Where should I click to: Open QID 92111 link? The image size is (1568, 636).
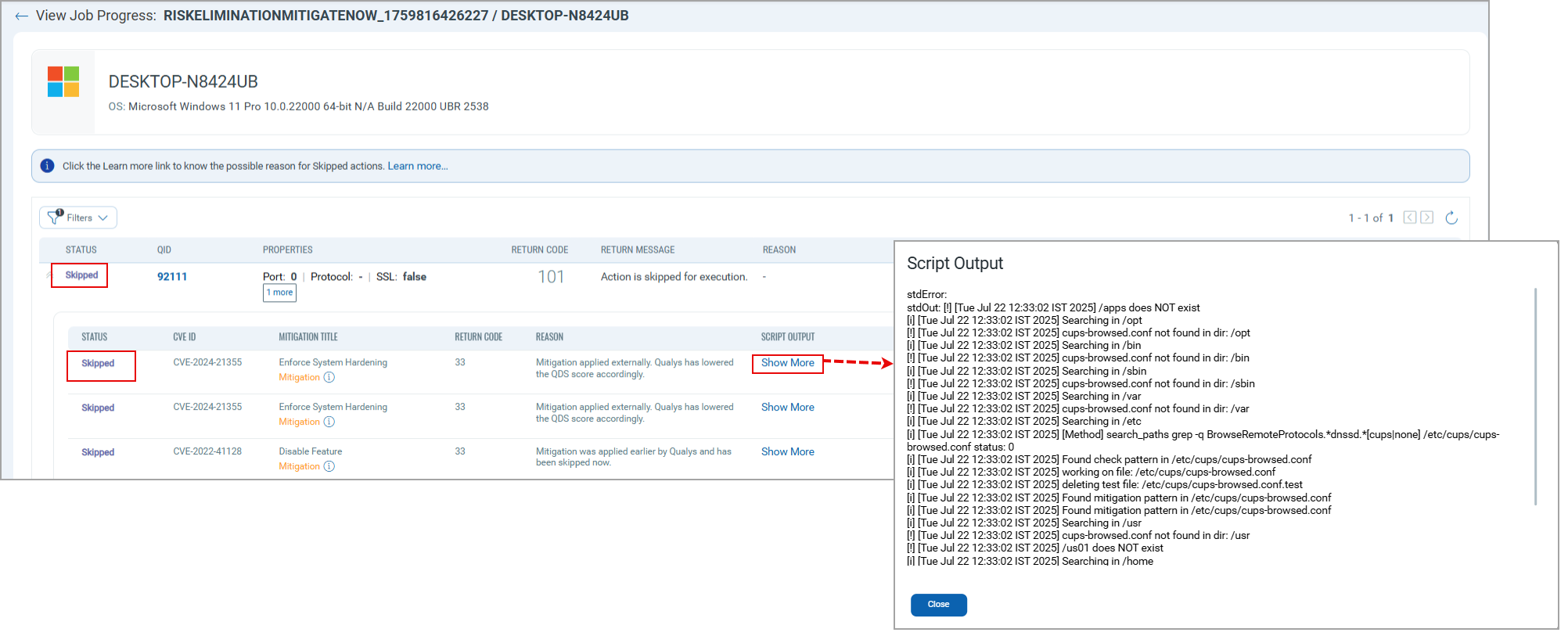(172, 277)
